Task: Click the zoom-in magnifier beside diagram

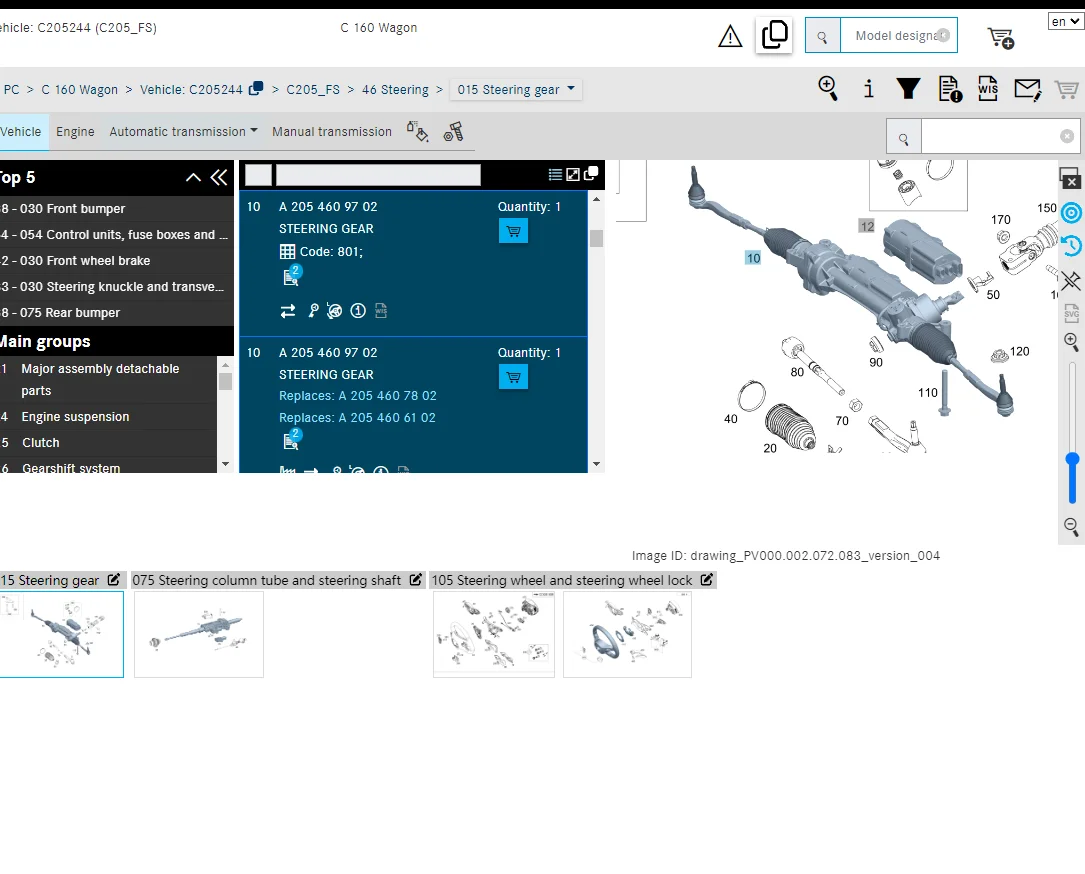Action: point(1071,340)
